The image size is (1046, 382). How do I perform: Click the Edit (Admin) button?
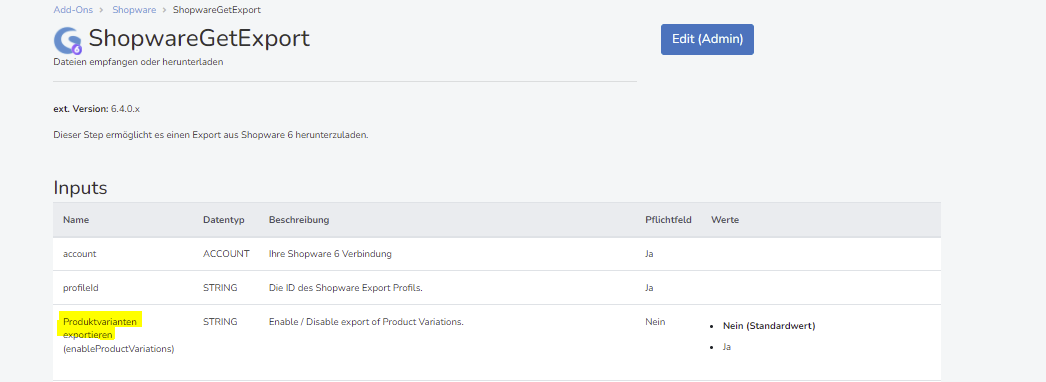(707, 39)
